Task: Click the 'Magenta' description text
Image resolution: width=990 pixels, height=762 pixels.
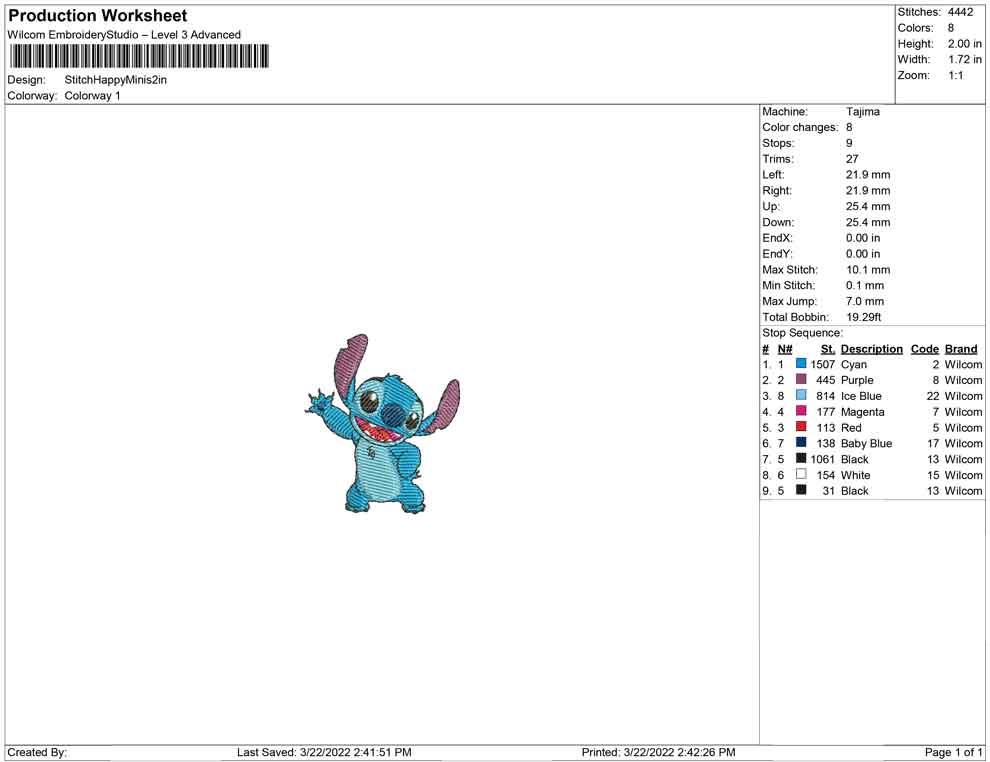Action: click(x=862, y=412)
